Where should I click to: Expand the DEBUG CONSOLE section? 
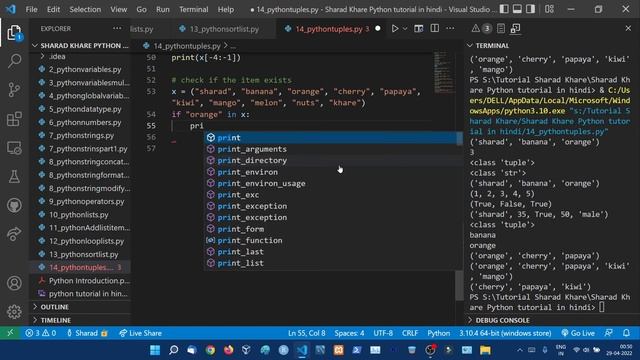click(x=502, y=320)
